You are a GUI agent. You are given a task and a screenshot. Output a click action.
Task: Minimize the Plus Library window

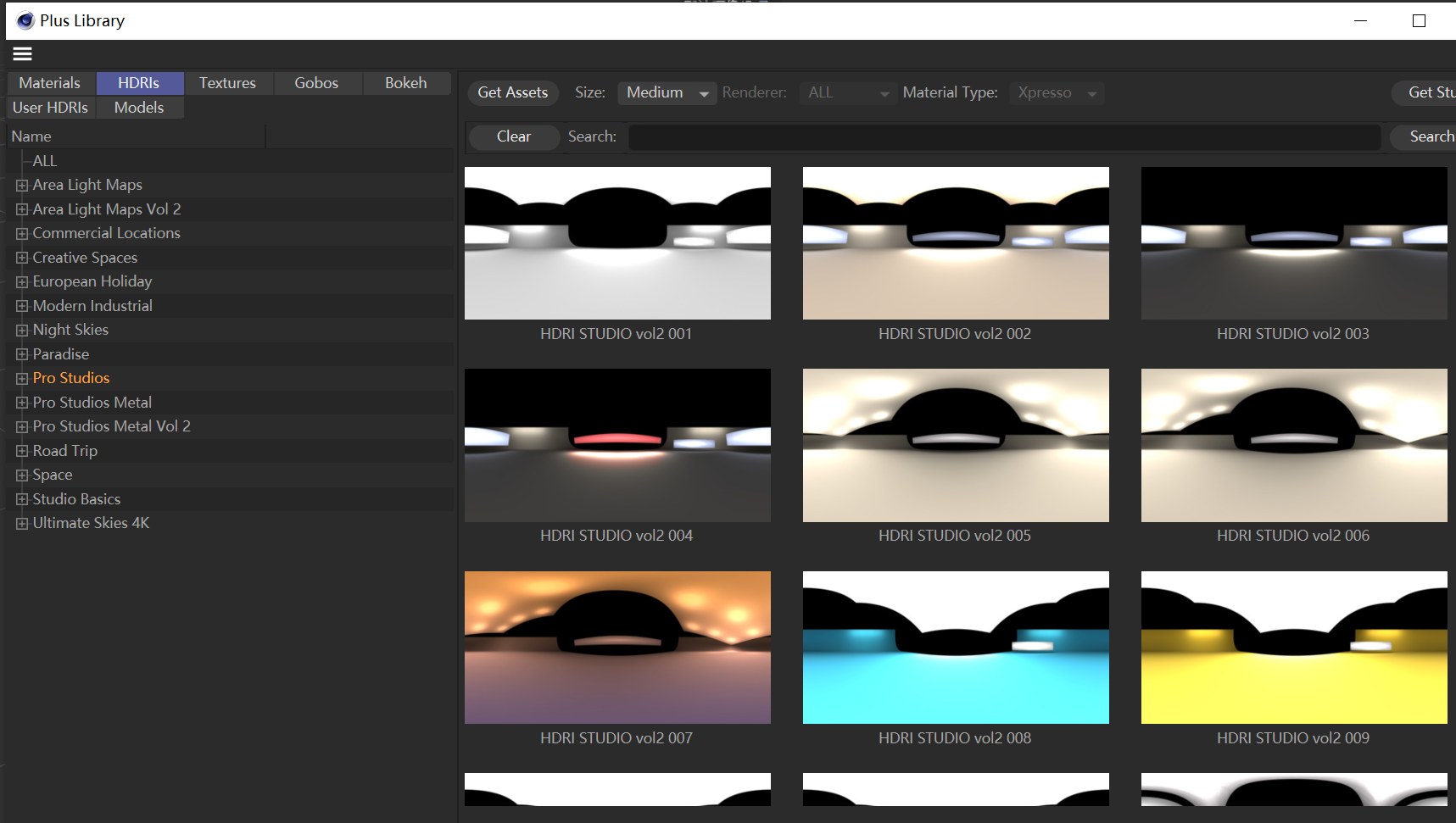[x=1361, y=20]
